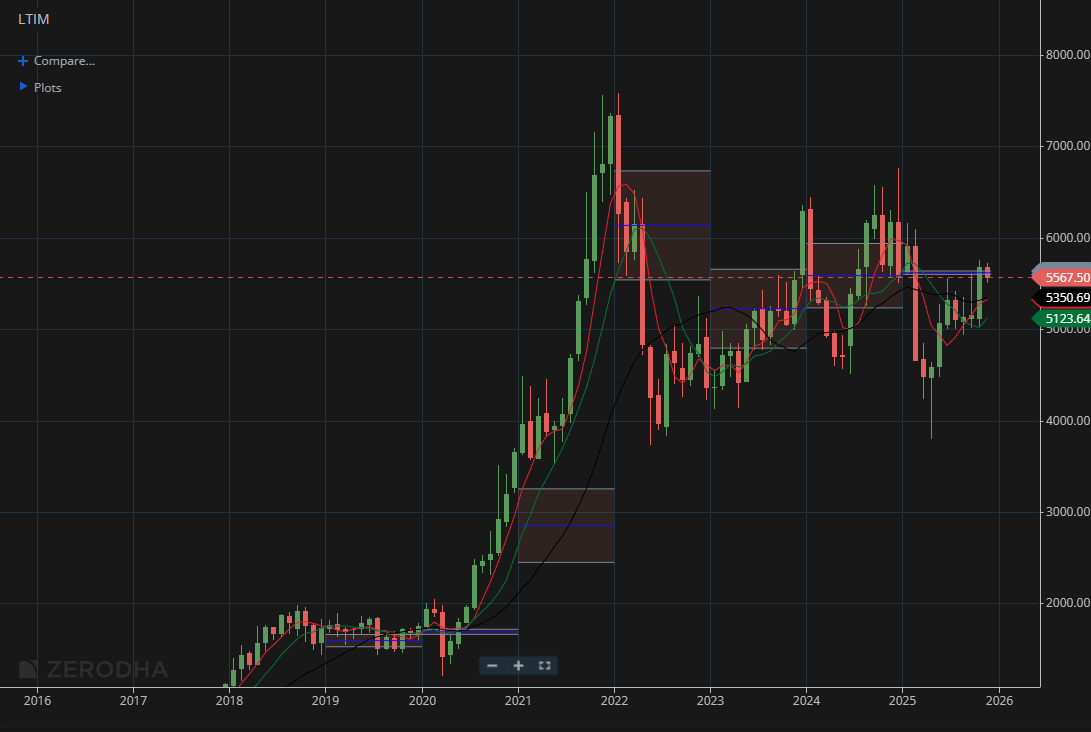The height and width of the screenshot is (732, 1091).
Task: Click the blue plus icon beside Compare
Action: click(x=22, y=61)
